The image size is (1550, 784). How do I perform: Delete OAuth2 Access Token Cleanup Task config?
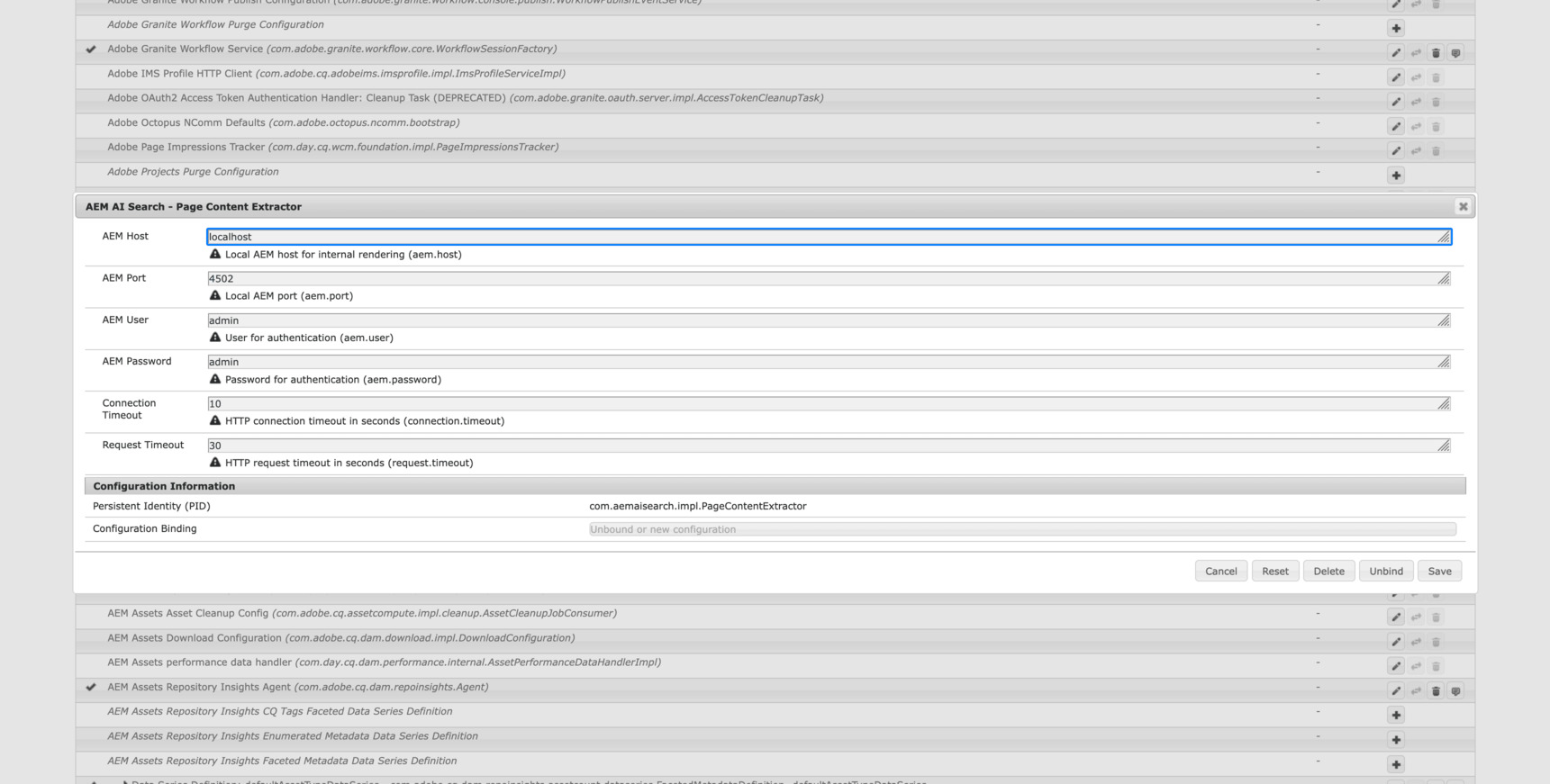coord(1436,102)
